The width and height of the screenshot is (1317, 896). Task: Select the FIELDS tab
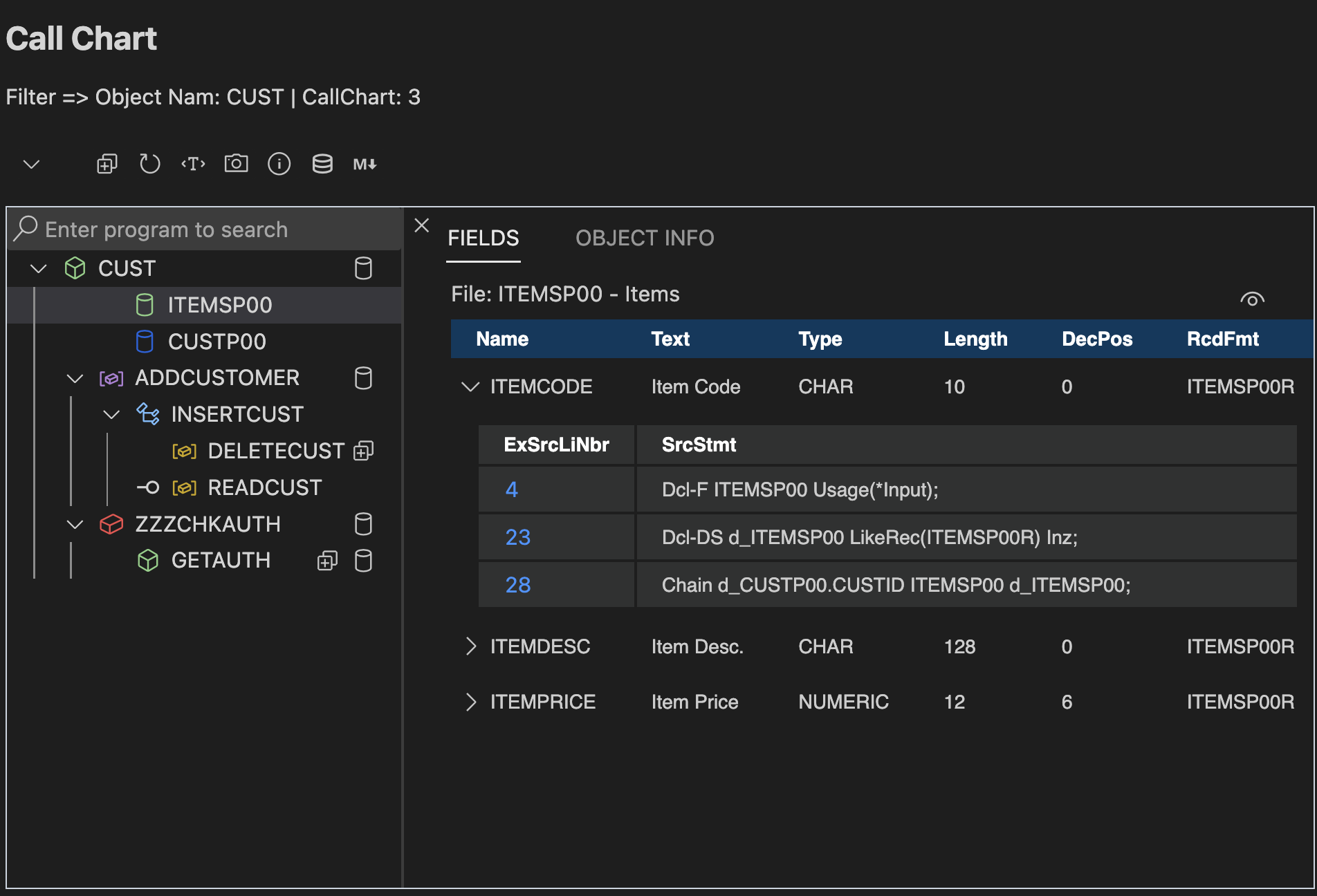click(x=483, y=238)
